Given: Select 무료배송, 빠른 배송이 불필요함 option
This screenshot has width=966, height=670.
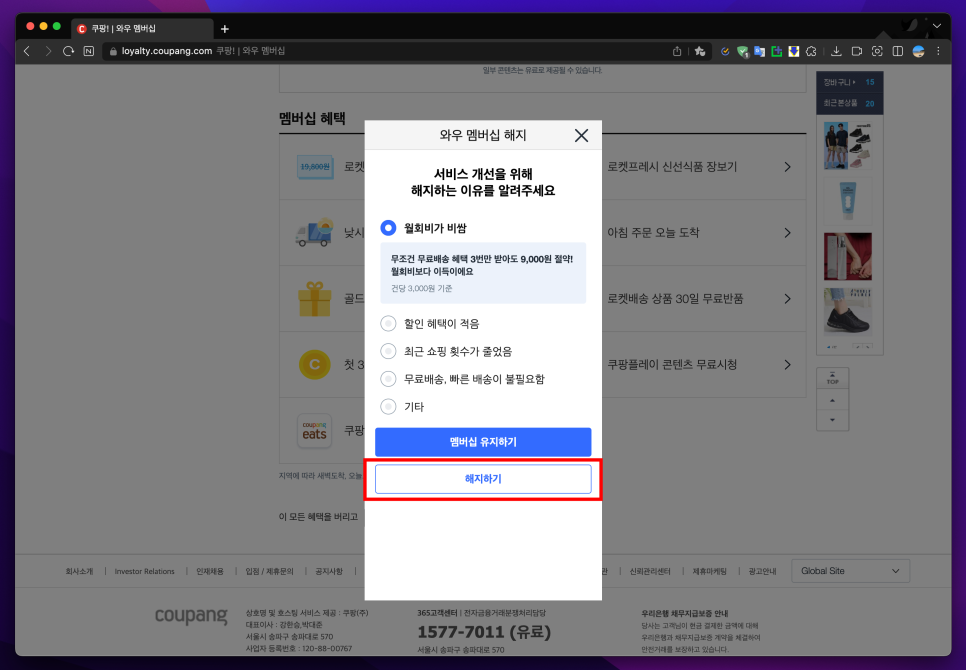Looking at the screenshot, I should coord(388,379).
